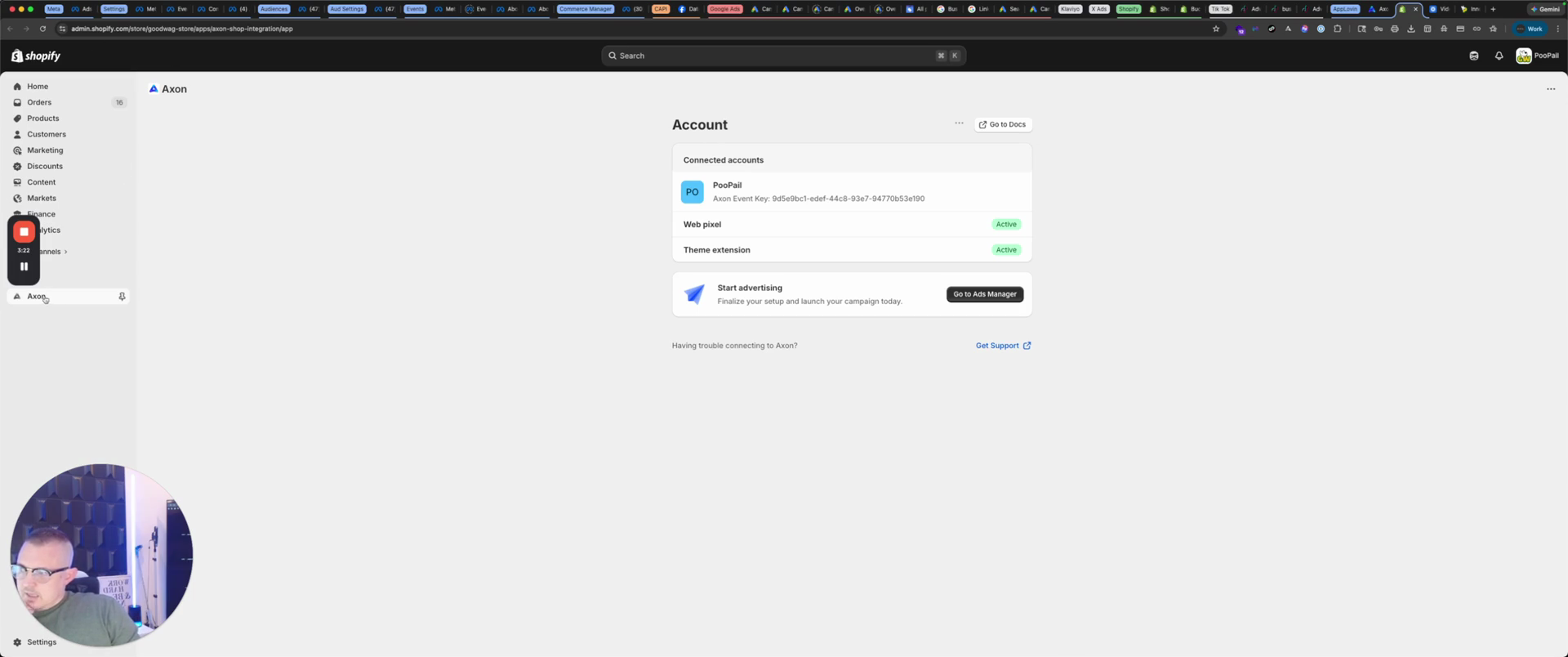The image size is (1568, 657).
Task: Open the top-right page three-dot menu
Action: pos(1551,89)
